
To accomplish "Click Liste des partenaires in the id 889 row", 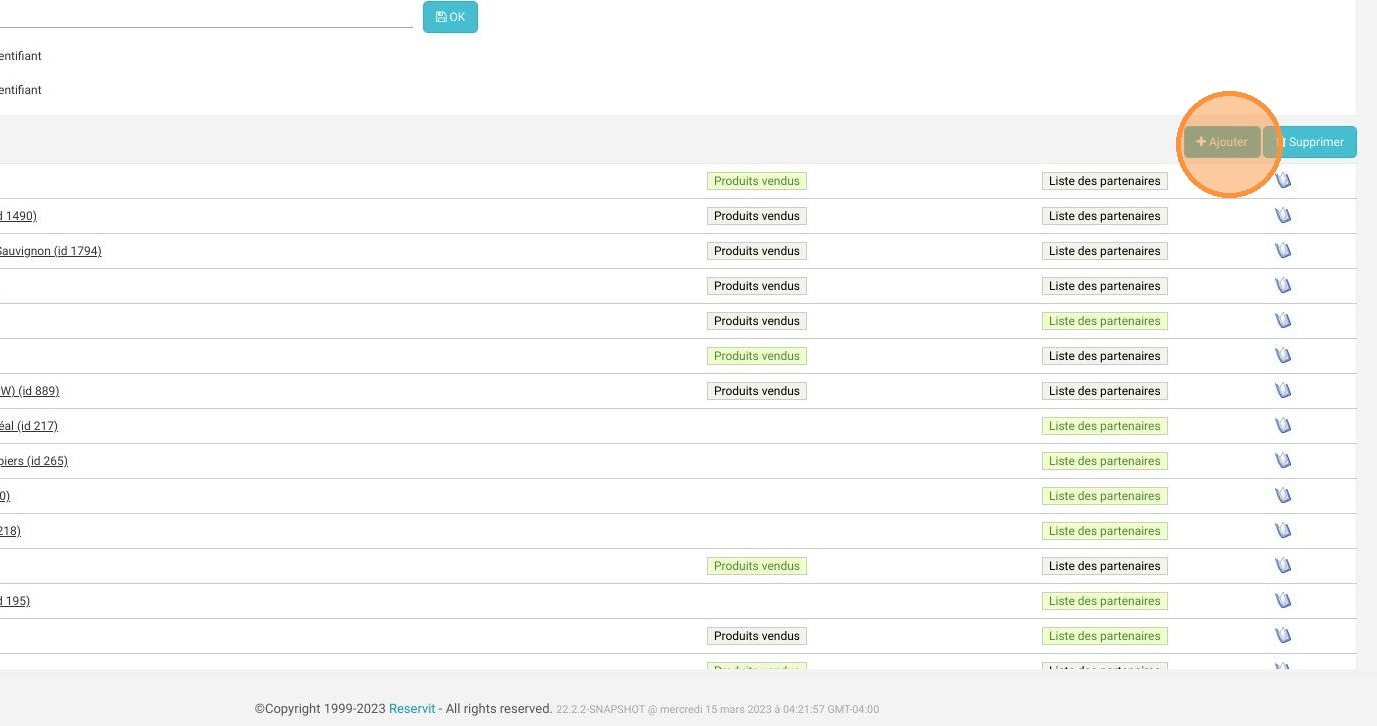I will pyautogui.click(x=1104, y=391).
